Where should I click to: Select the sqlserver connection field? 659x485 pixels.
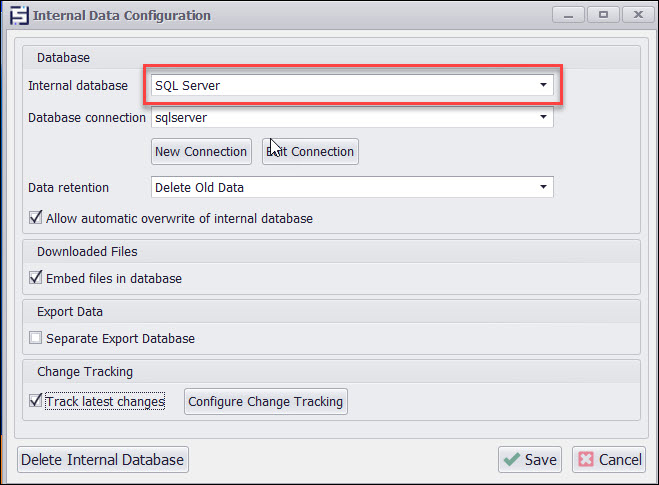[x=340, y=118]
